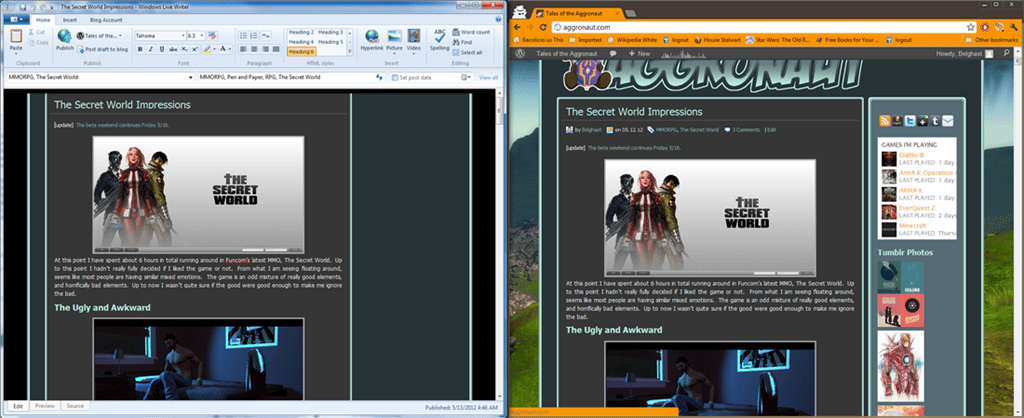Viewport: 1024px width, 418px height.
Task: Click the View all link
Action: point(488,77)
